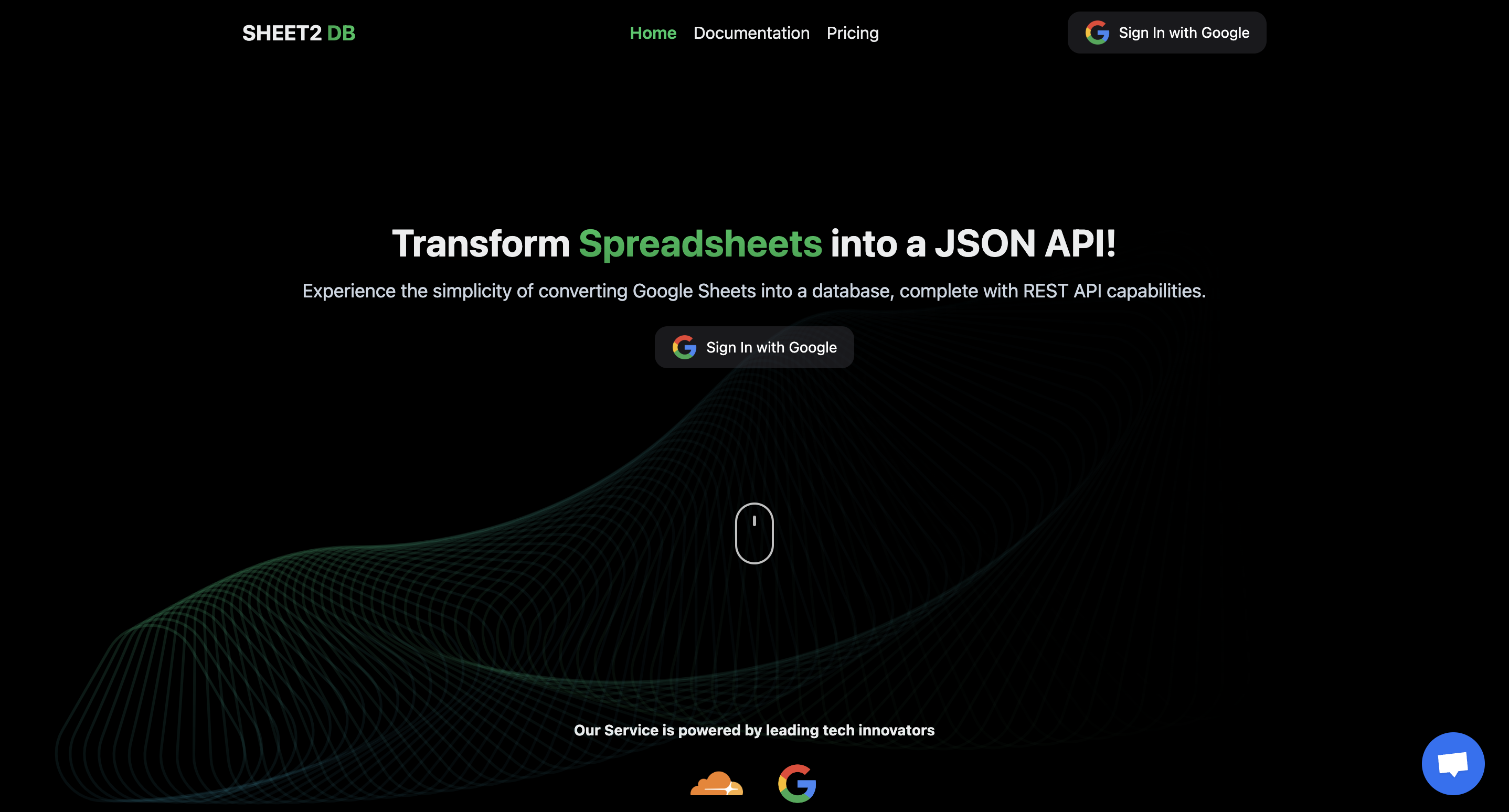This screenshot has width=1509, height=812.
Task: Click Google G icon in header sign-in button
Action: coord(1097,33)
